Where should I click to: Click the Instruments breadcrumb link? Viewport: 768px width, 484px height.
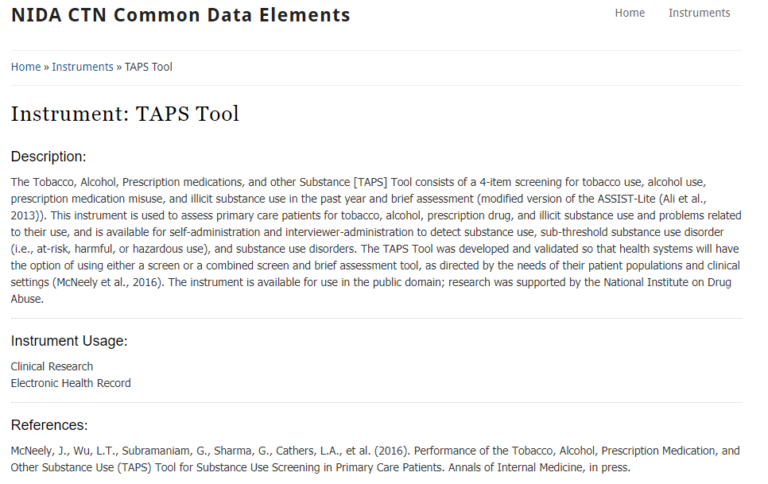click(x=82, y=67)
